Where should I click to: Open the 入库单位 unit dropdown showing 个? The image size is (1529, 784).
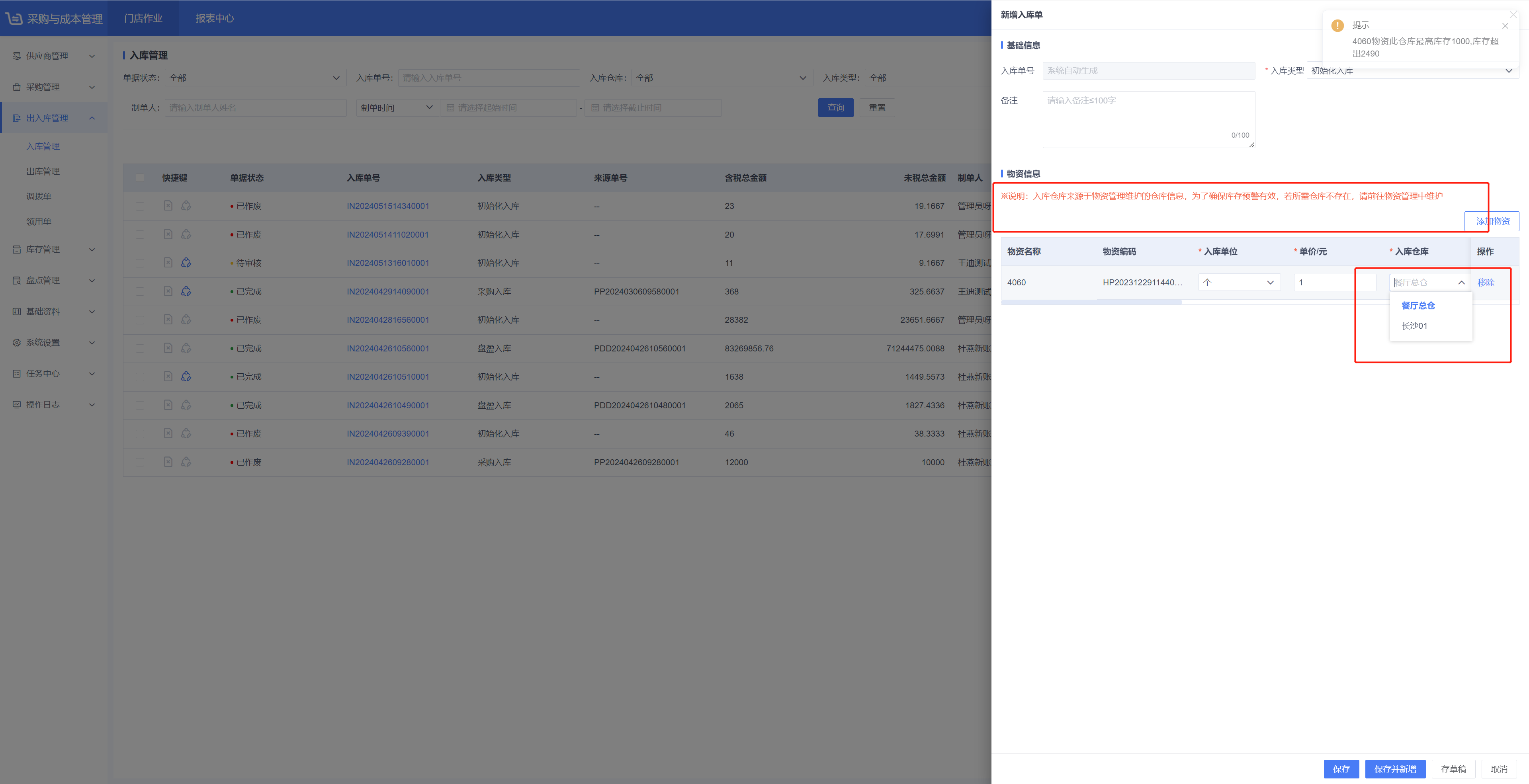coord(1239,282)
